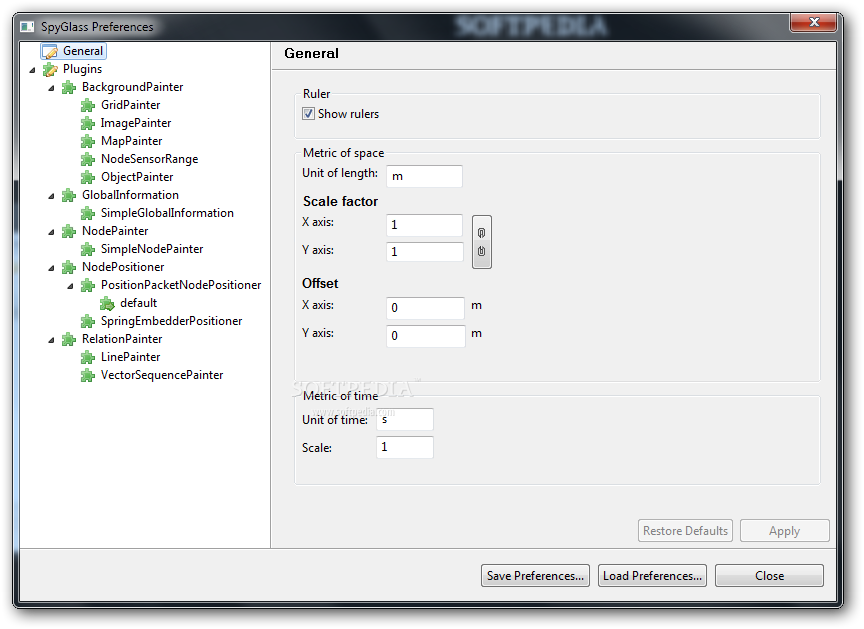This screenshot has width=864, height=629.
Task: Focus the Offset X axis field
Action: [425, 308]
